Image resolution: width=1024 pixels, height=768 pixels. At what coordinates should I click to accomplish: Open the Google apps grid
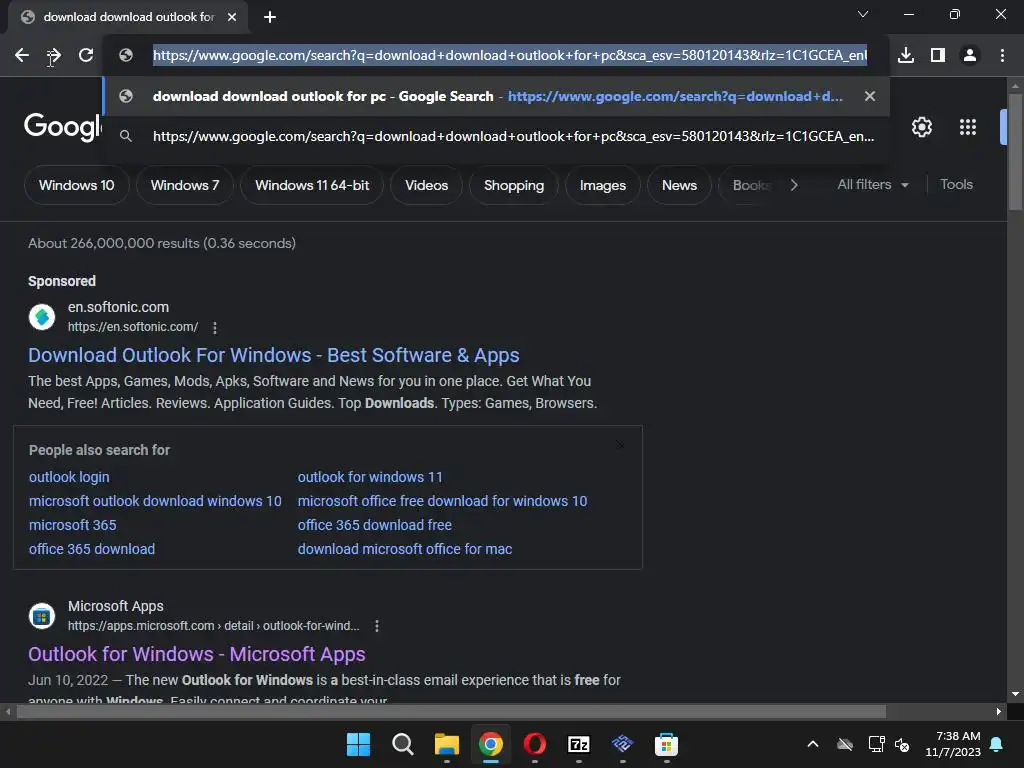click(968, 127)
